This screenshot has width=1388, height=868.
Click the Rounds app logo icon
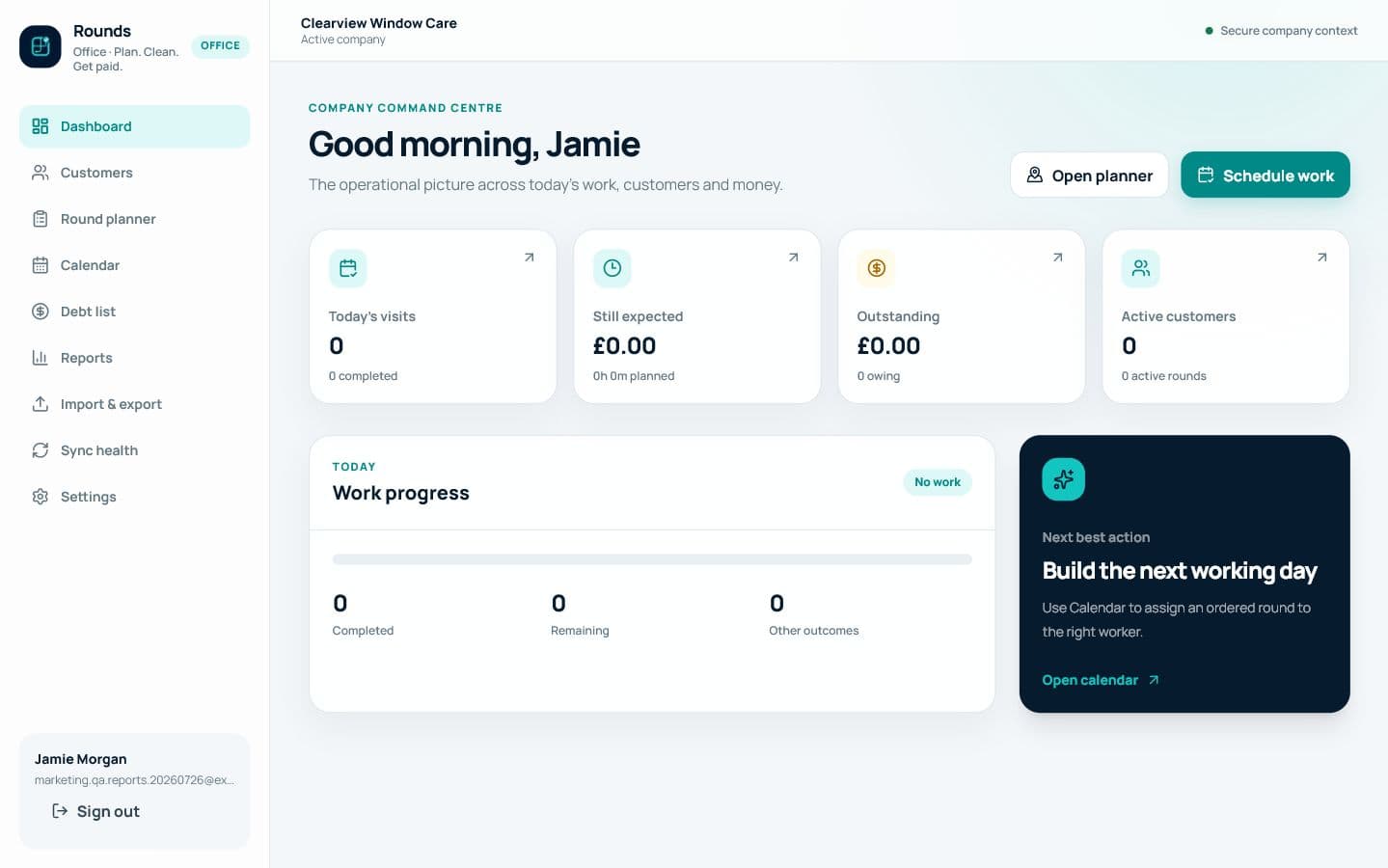tap(41, 46)
